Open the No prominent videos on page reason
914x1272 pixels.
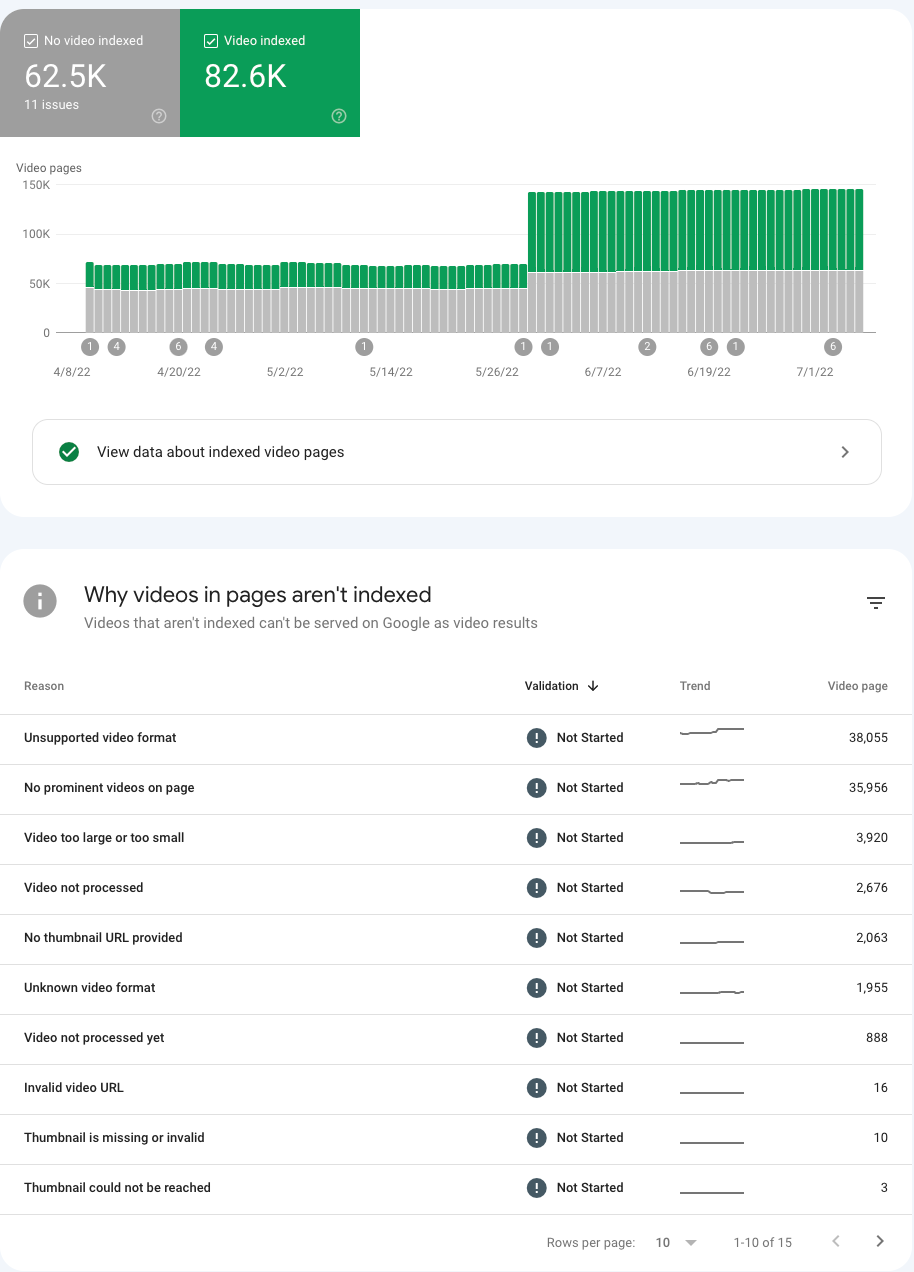pyautogui.click(x=108, y=788)
